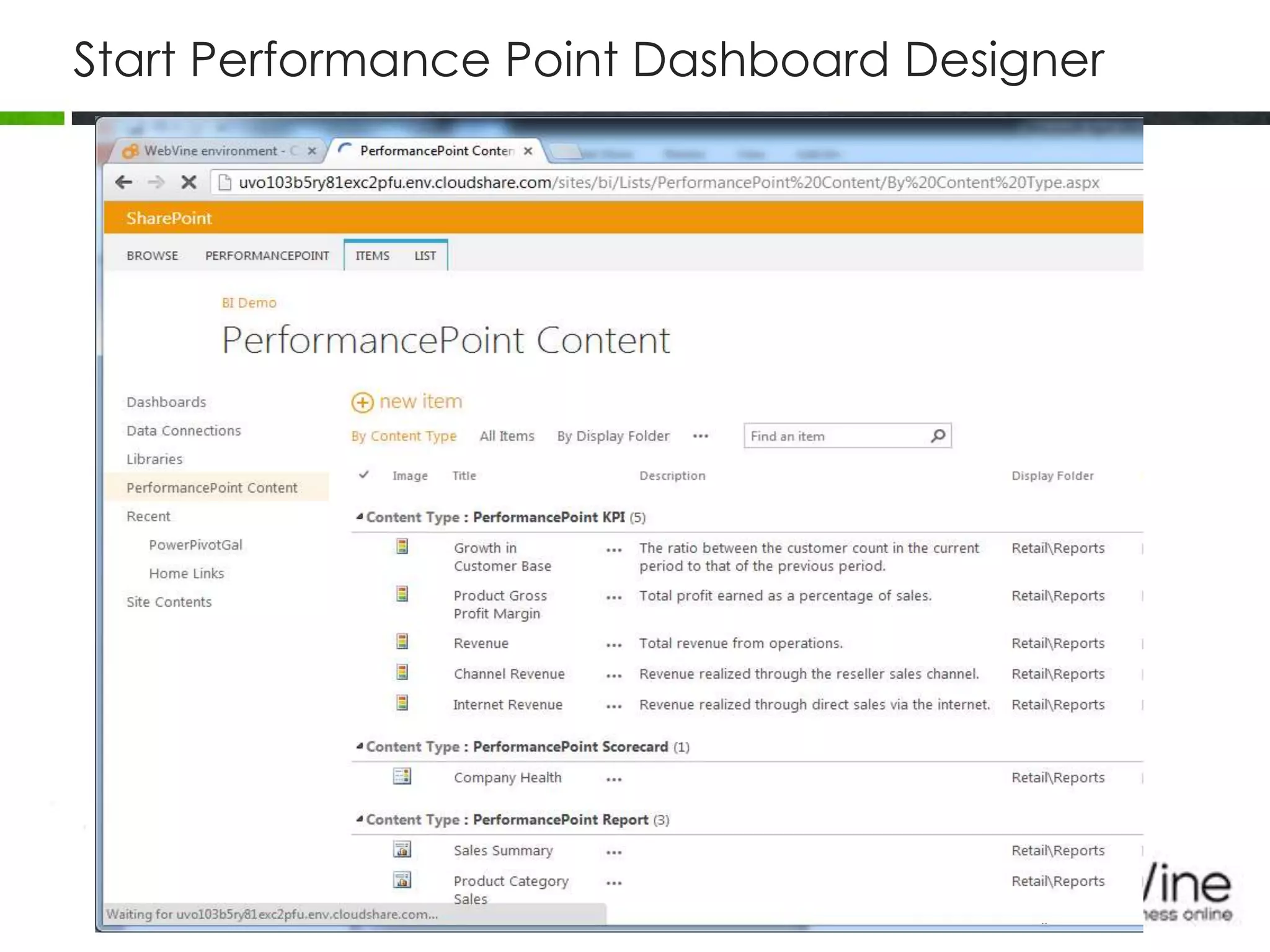Screen dimensions: 1270x952
Task: Open PowerPivotGal under Recent
Action: [x=196, y=545]
